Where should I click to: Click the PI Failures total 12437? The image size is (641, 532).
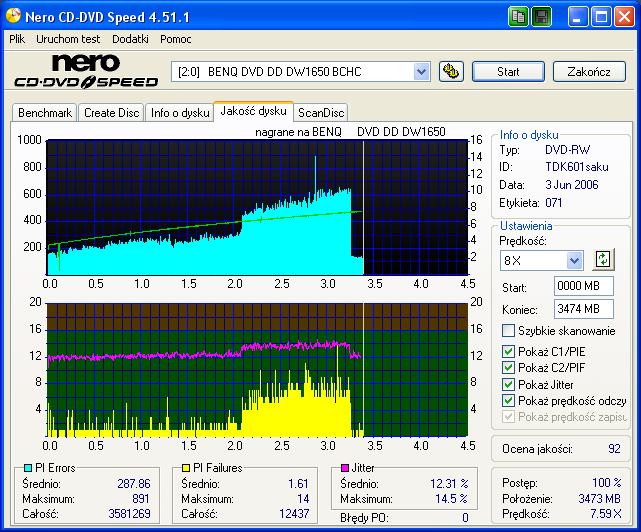tap(294, 514)
